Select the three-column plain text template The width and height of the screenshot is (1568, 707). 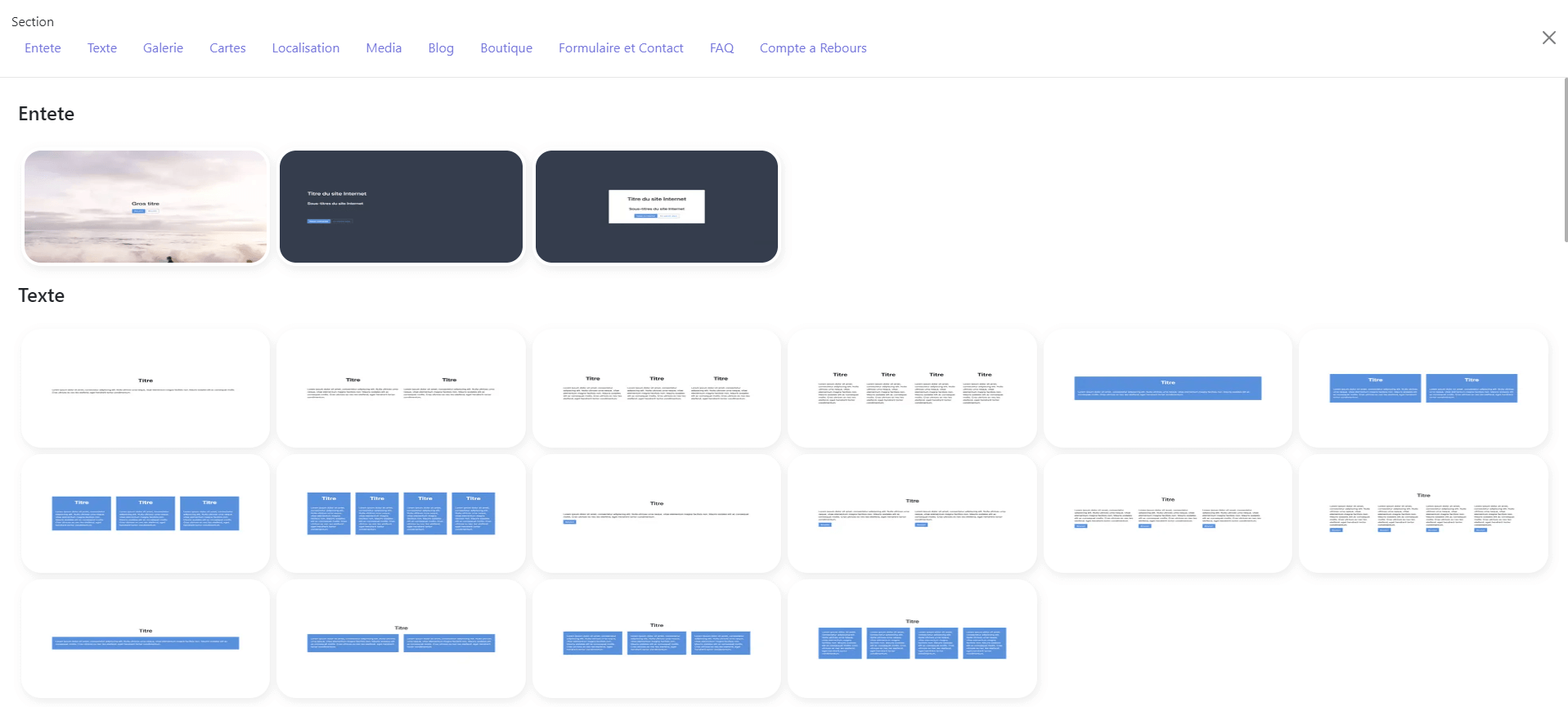click(657, 388)
